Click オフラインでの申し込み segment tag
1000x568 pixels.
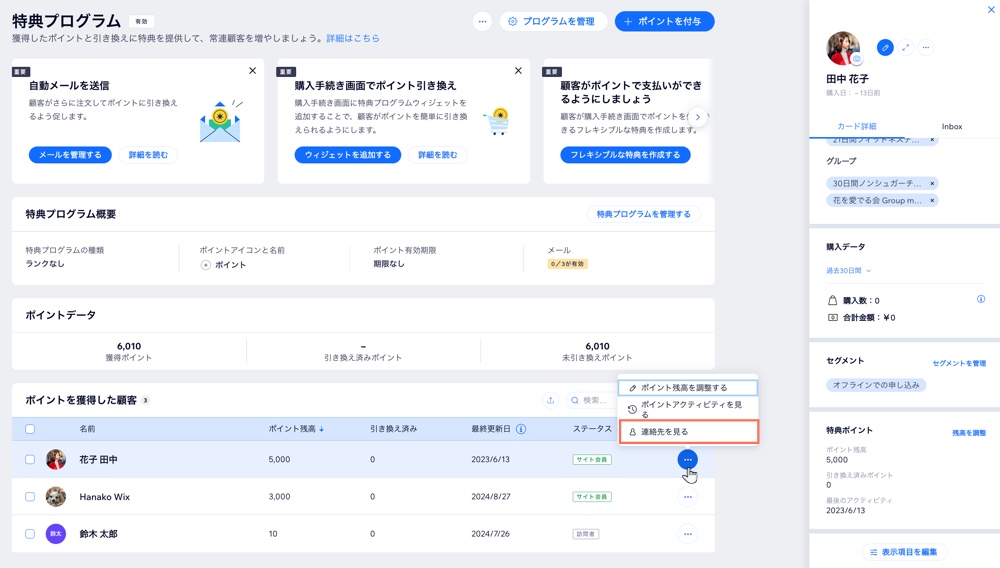coord(876,385)
